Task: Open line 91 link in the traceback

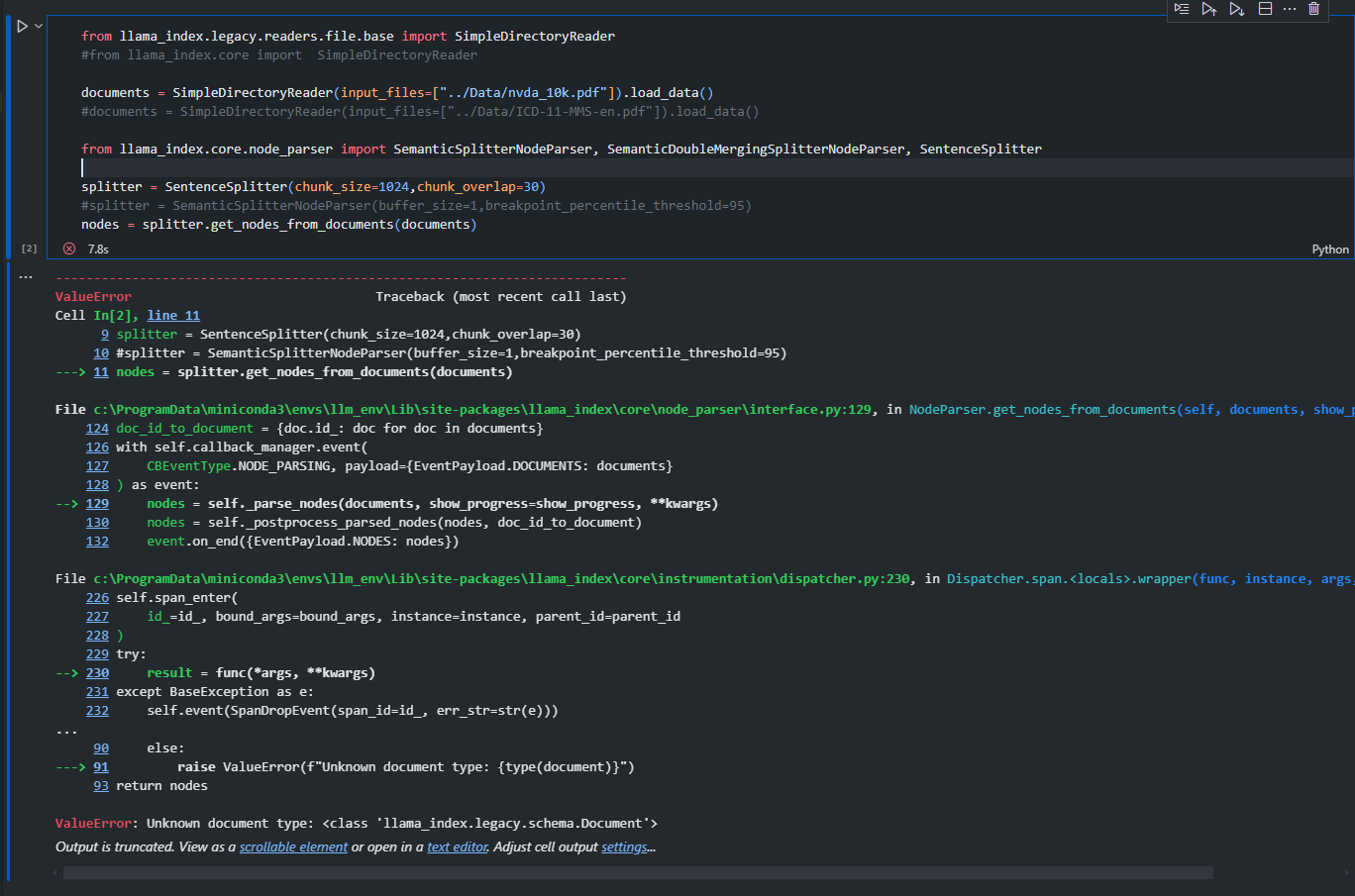Action: [101, 767]
